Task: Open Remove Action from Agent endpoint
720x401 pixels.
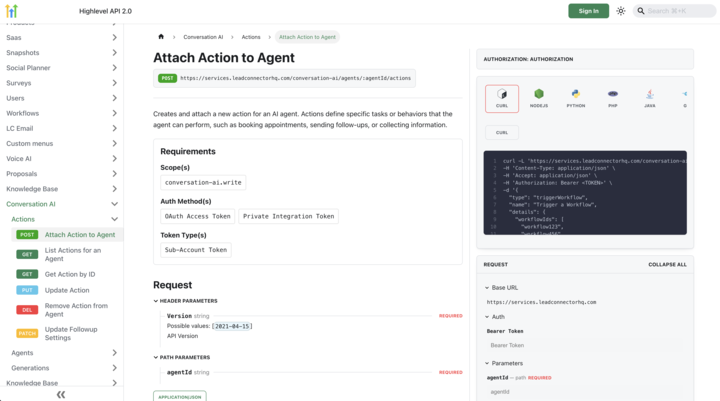Action: tap(76, 310)
